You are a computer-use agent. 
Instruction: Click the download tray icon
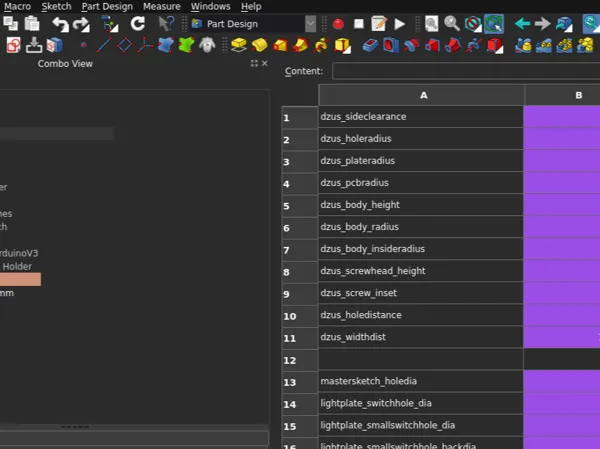[x=34, y=45]
